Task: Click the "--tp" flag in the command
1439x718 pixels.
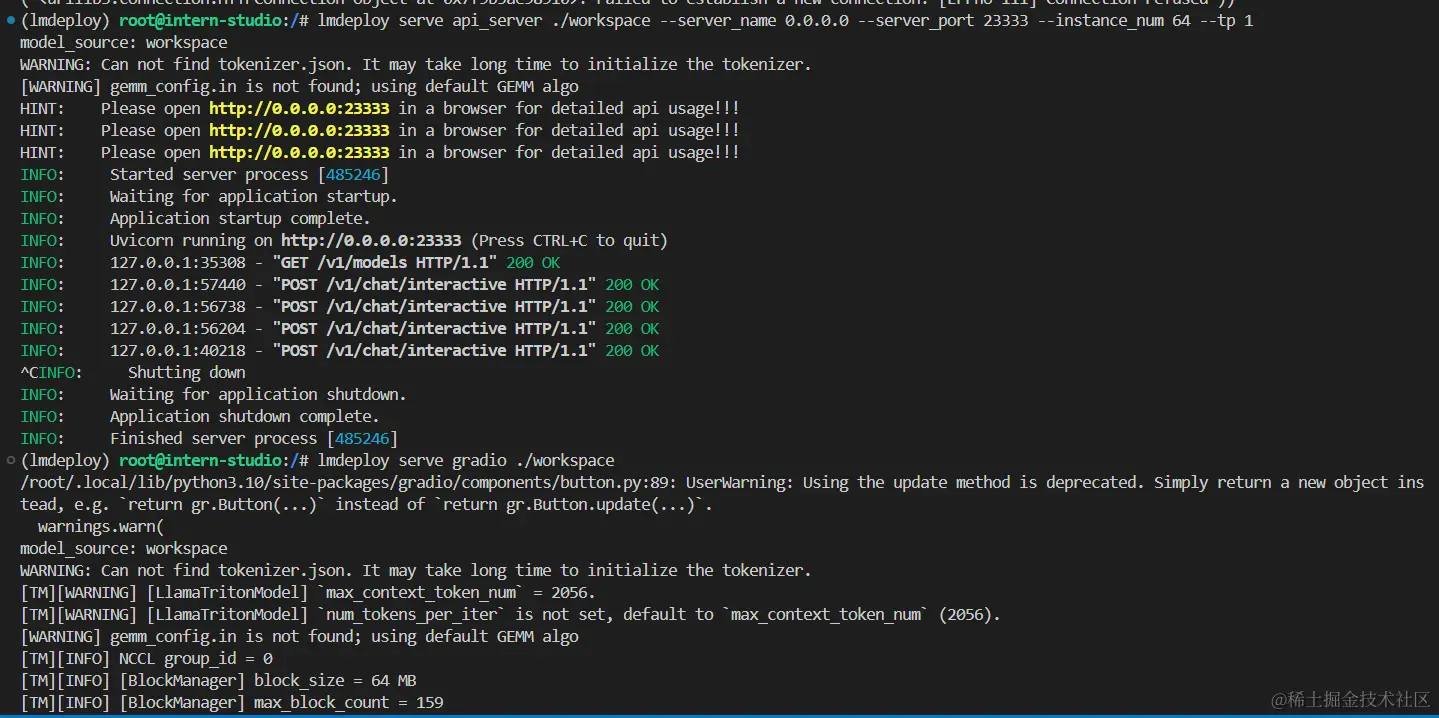Action: tap(1217, 20)
